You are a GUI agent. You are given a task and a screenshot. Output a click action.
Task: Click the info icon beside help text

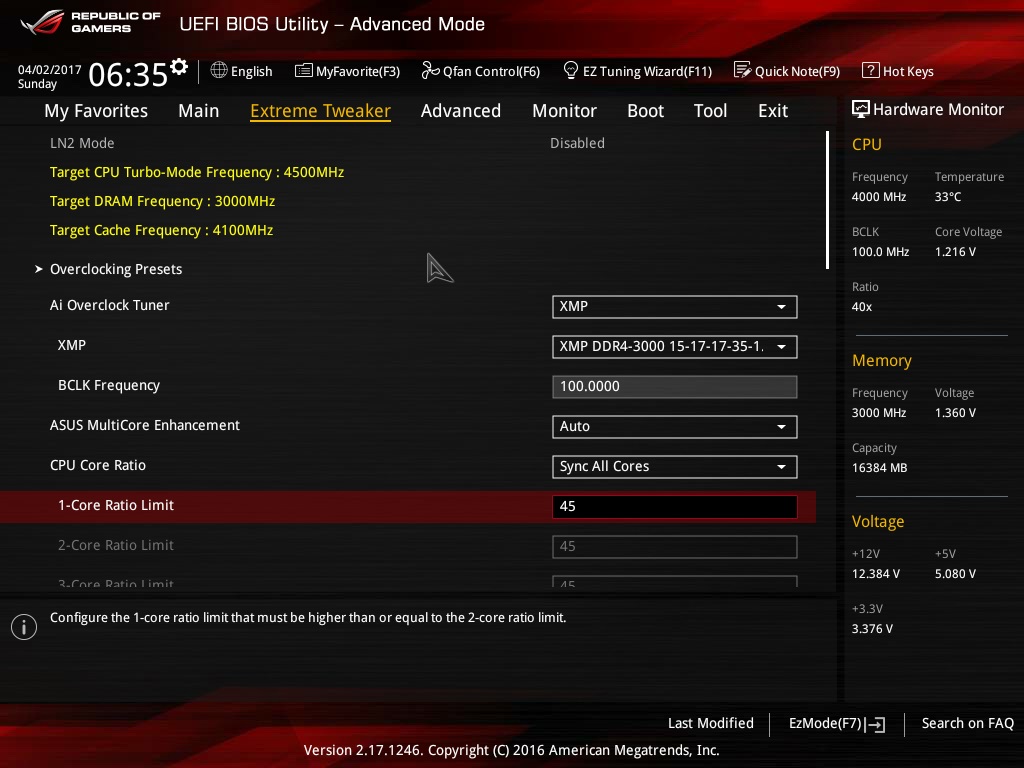[24, 627]
